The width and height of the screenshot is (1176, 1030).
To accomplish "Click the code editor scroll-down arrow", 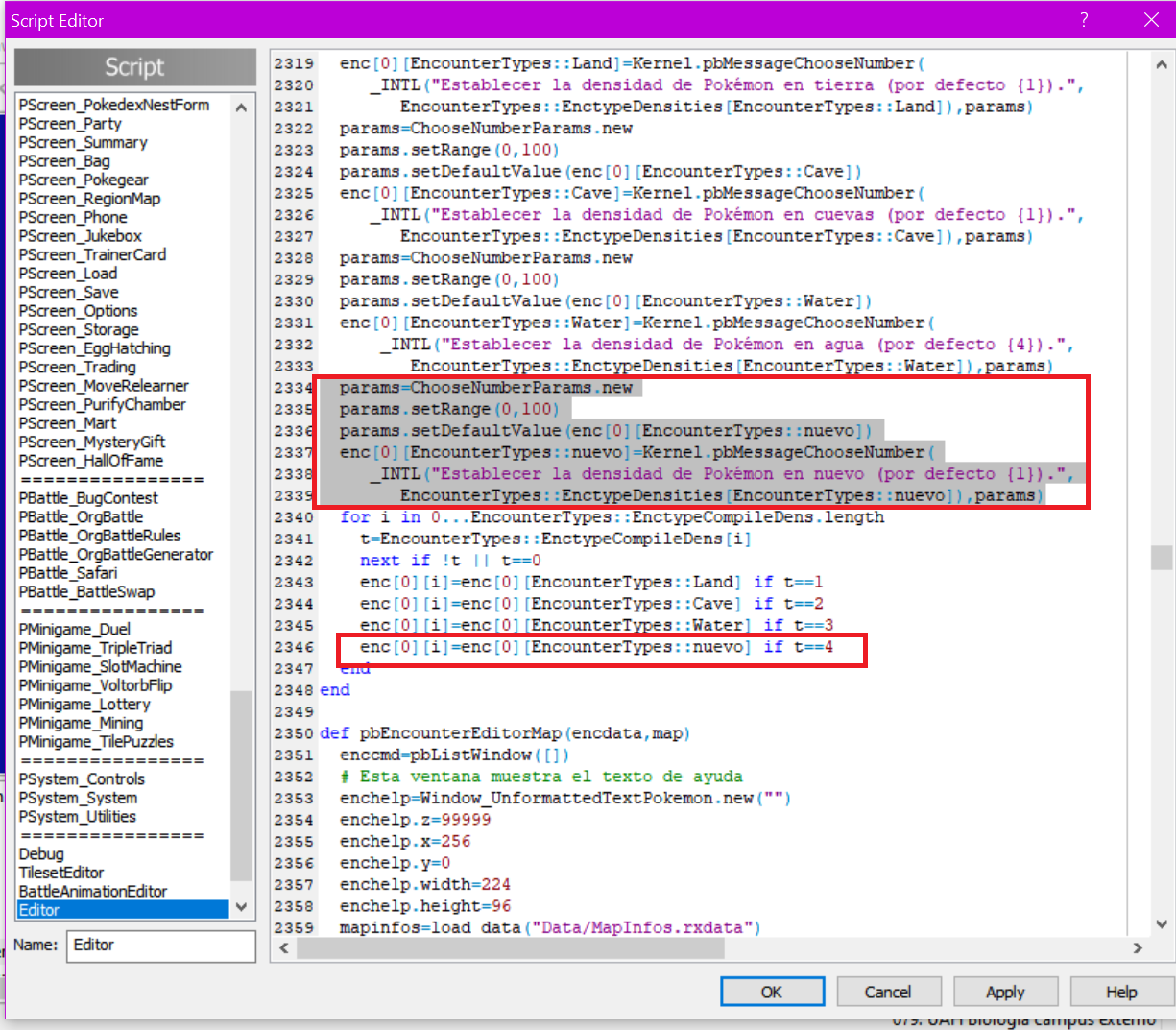I will point(1162,924).
